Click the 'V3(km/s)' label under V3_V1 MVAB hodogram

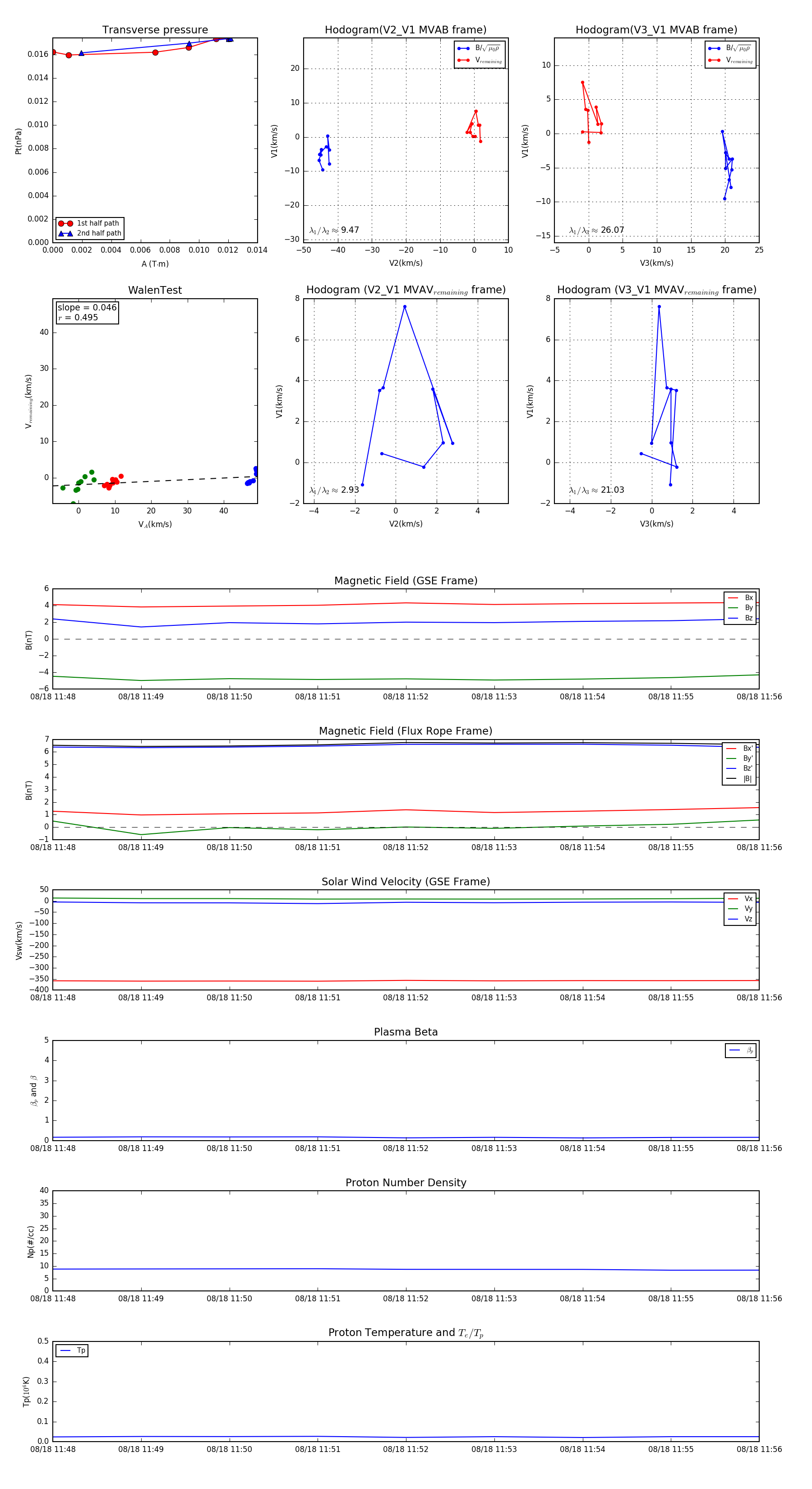pos(656,263)
